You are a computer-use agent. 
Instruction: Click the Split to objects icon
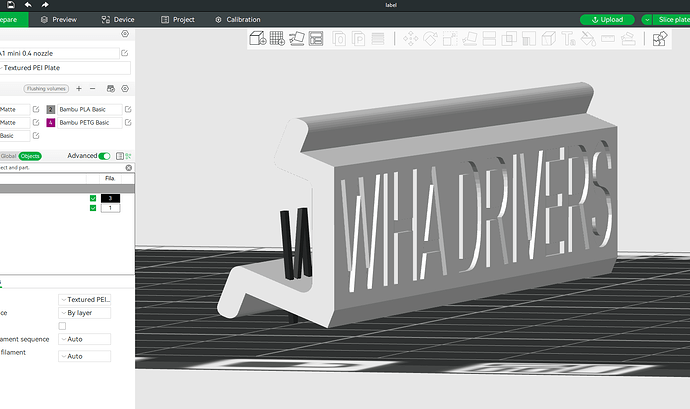pyautogui.click(x=339, y=39)
